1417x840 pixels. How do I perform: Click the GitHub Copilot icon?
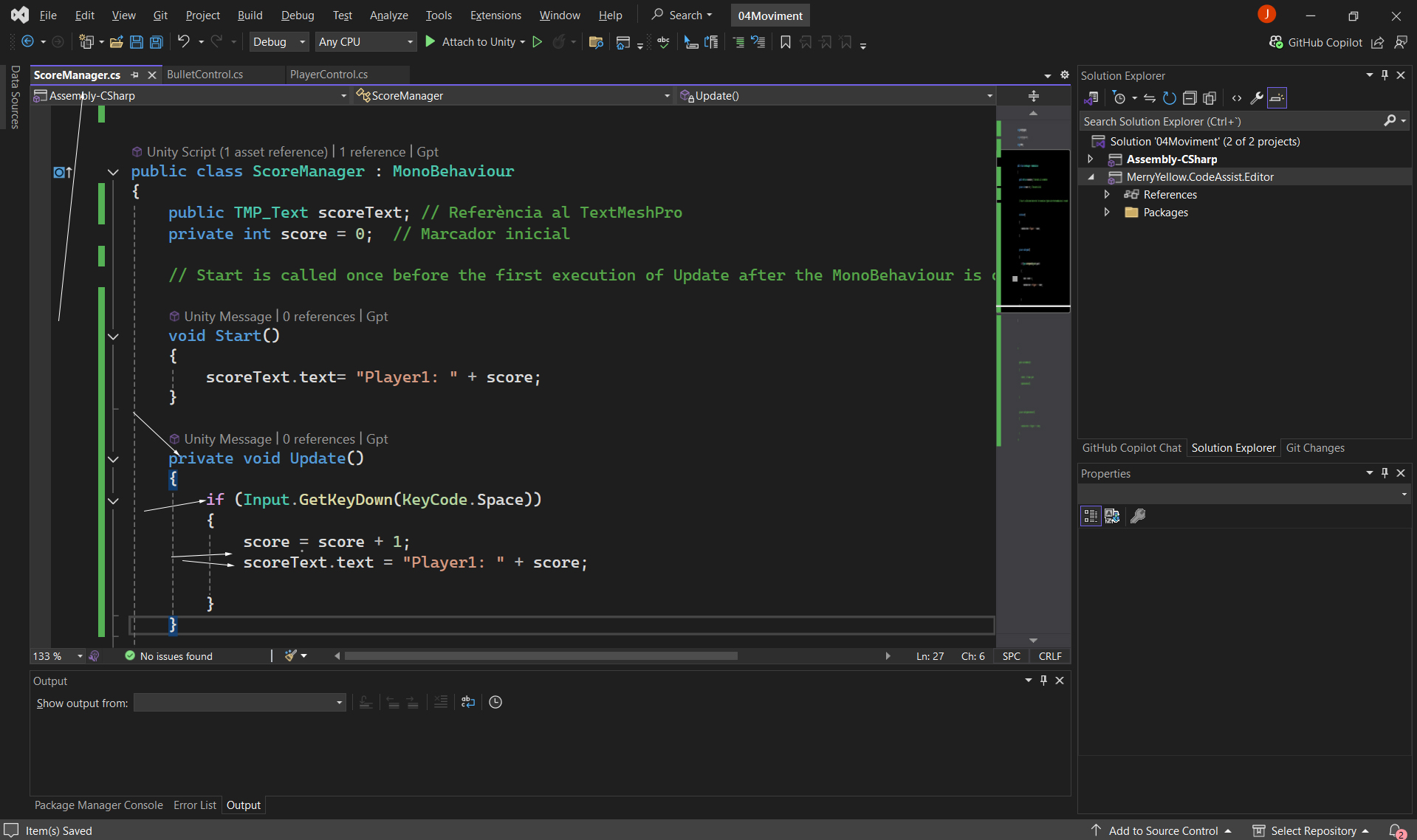click(1276, 42)
